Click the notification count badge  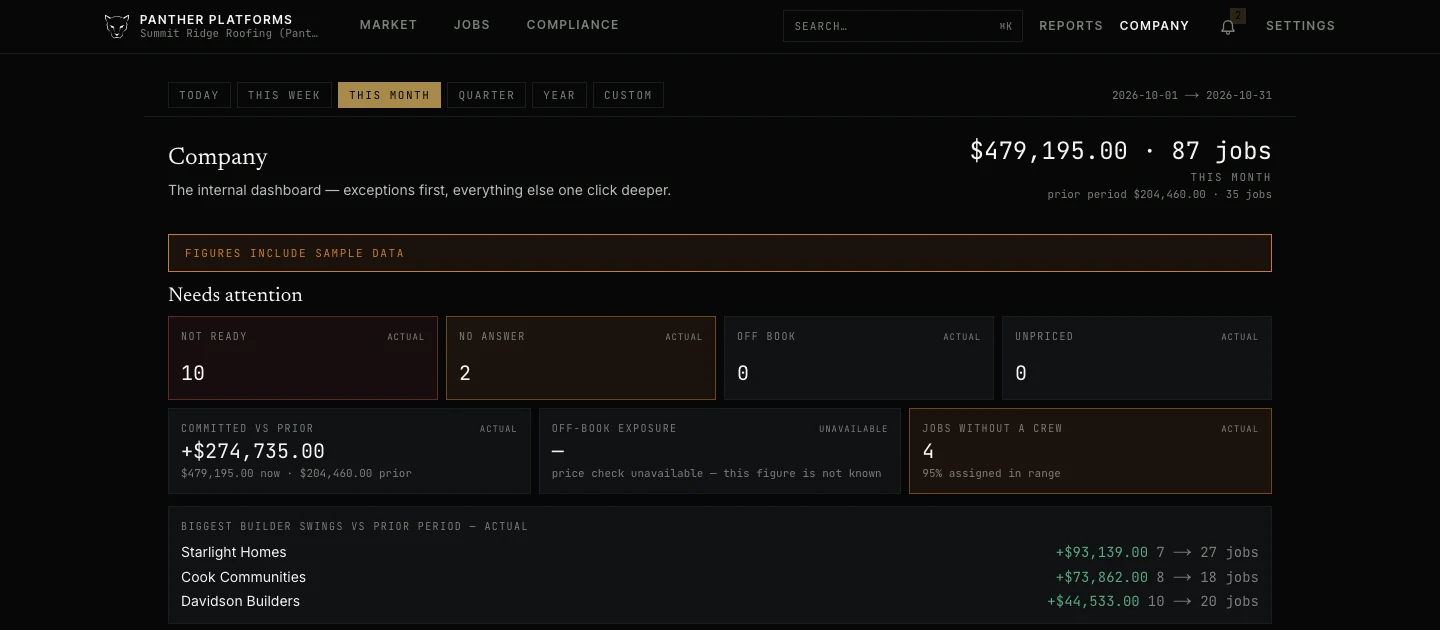(1238, 15)
